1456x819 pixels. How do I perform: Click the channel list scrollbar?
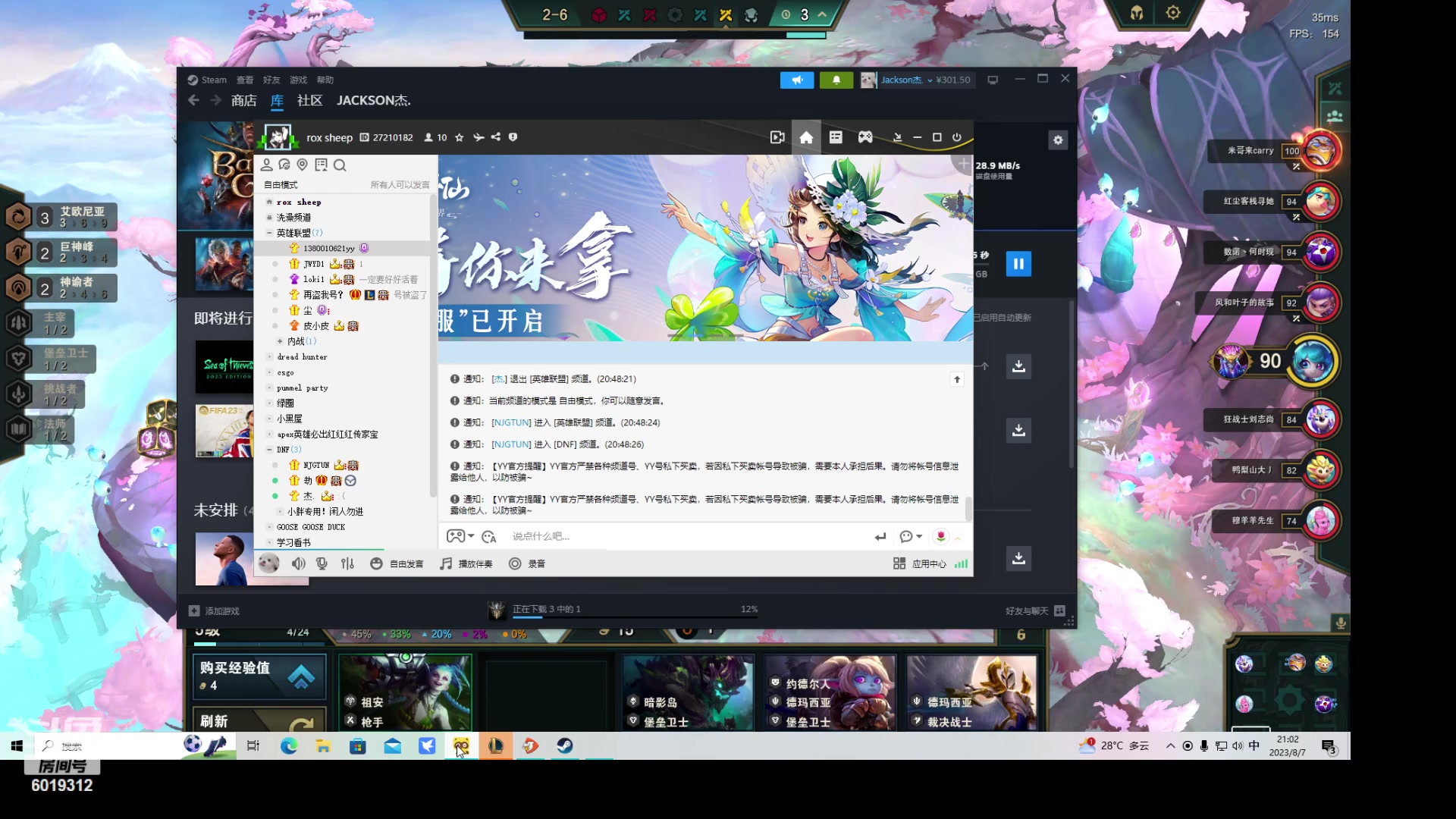(433, 346)
